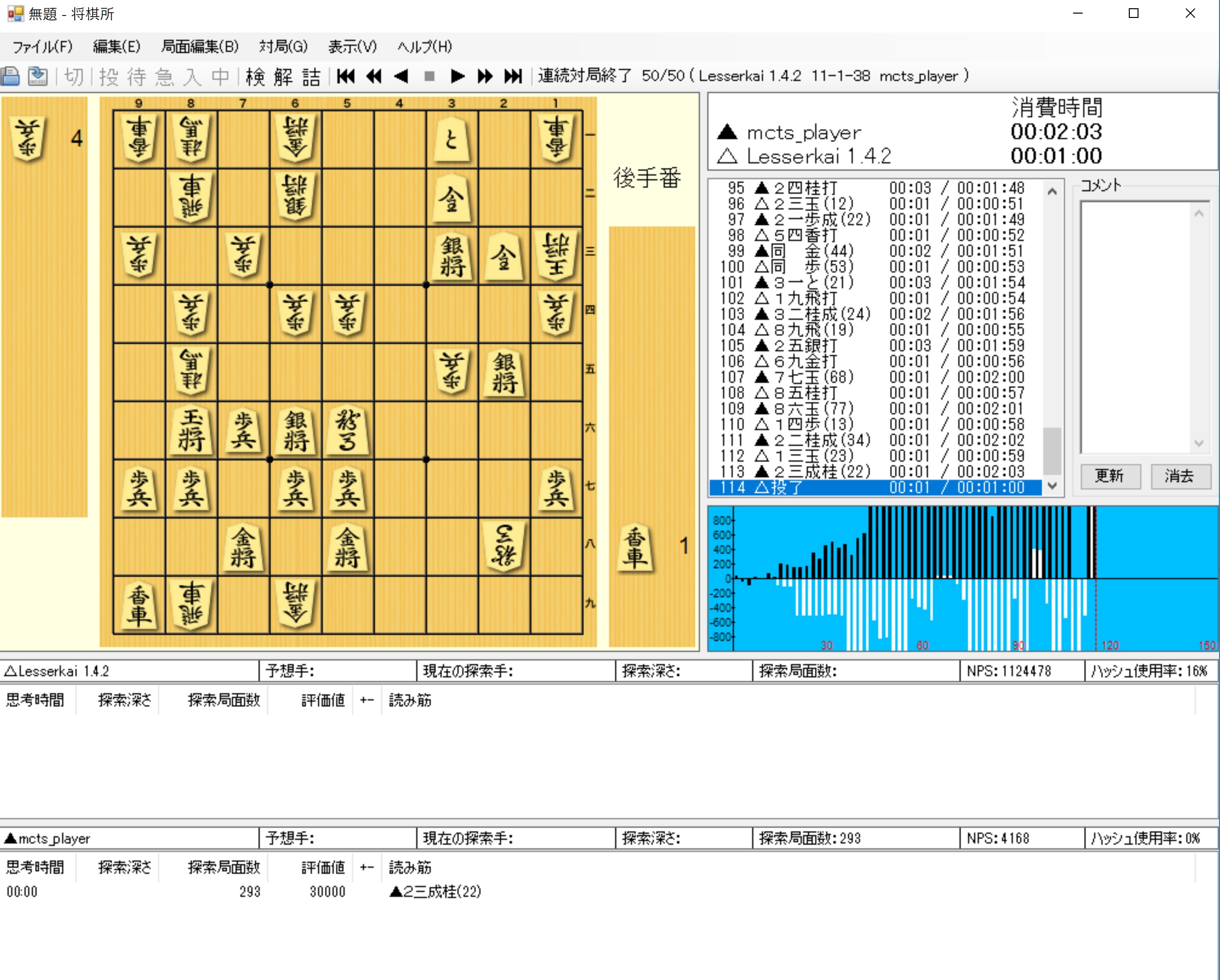Open the 対局(G) menu

[283, 47]
